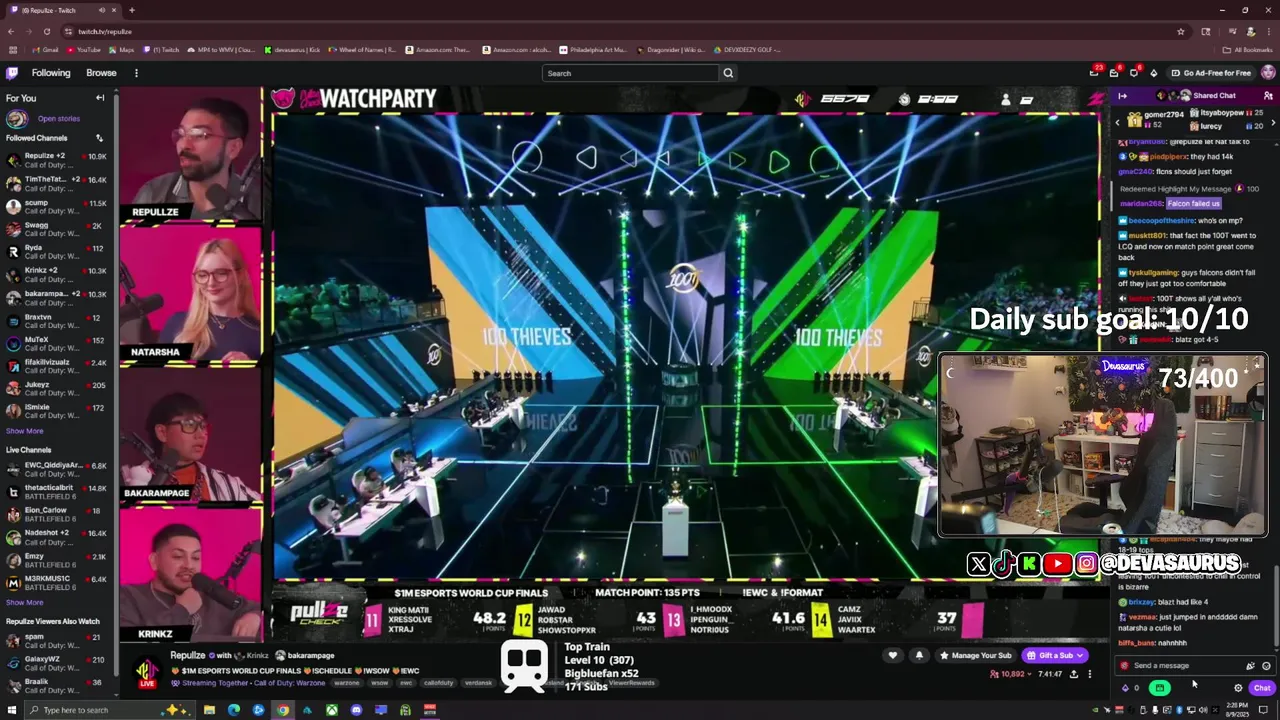Click the Windows Start button
Image resolution: width=1280 pixels, height=720 pixels.
click(x=12, y=710)
